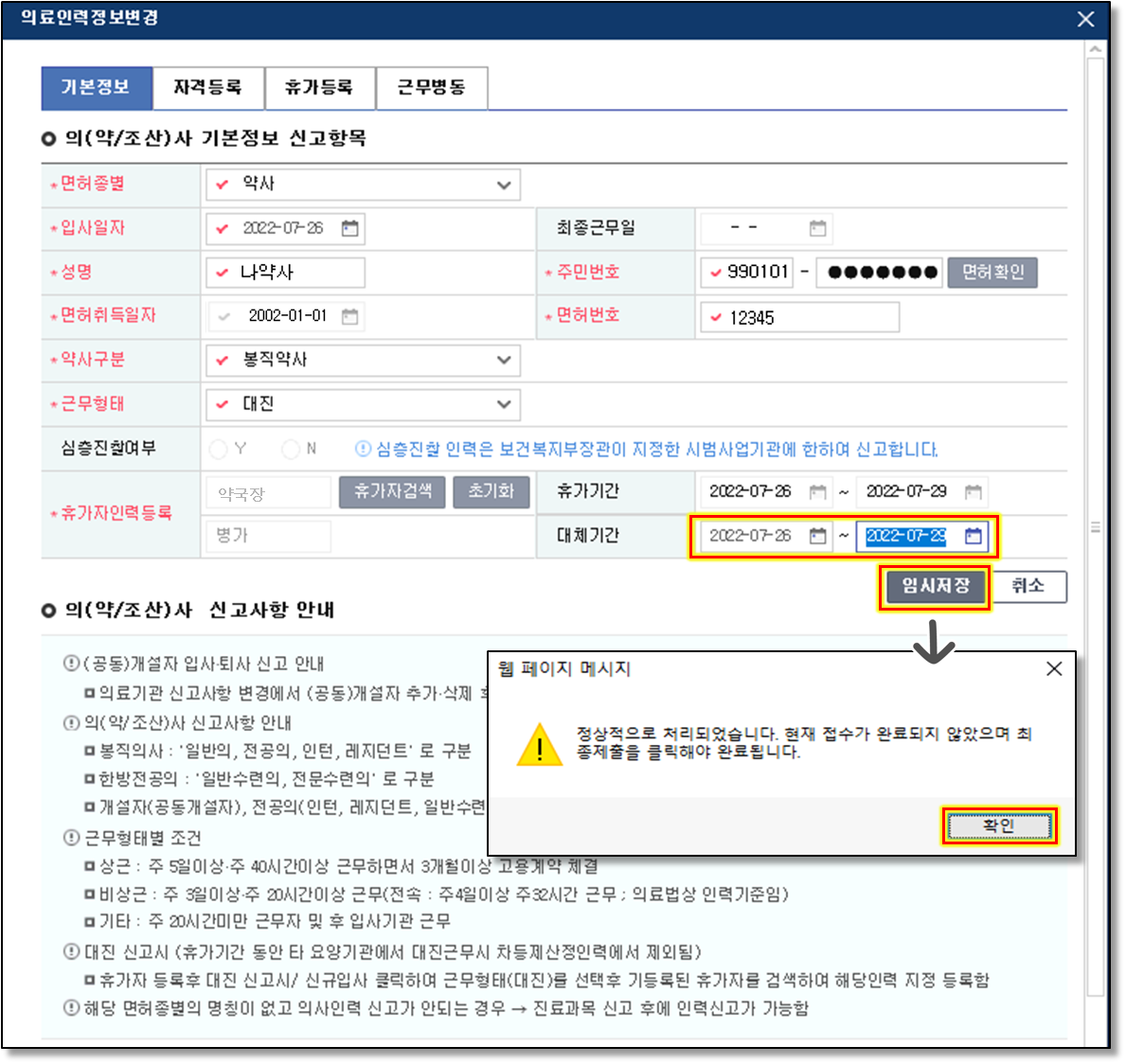Open calendar for 휴가기간 start date

point(818,491)
